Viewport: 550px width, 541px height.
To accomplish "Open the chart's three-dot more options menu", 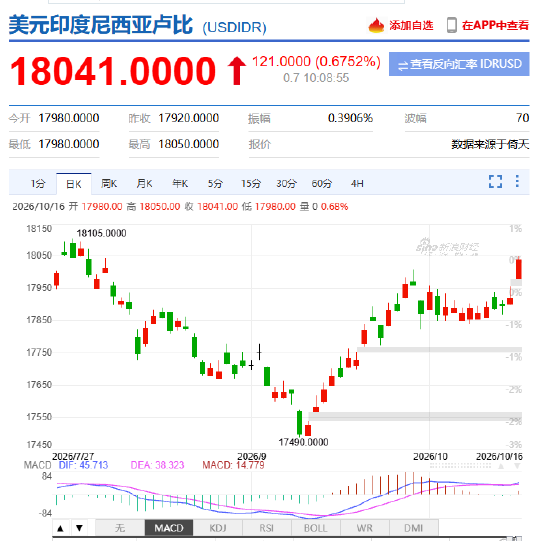I will [517, 181].
